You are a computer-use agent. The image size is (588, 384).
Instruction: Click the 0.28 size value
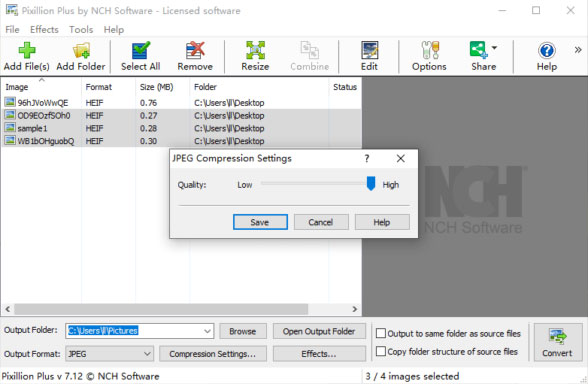click(148, 128)
